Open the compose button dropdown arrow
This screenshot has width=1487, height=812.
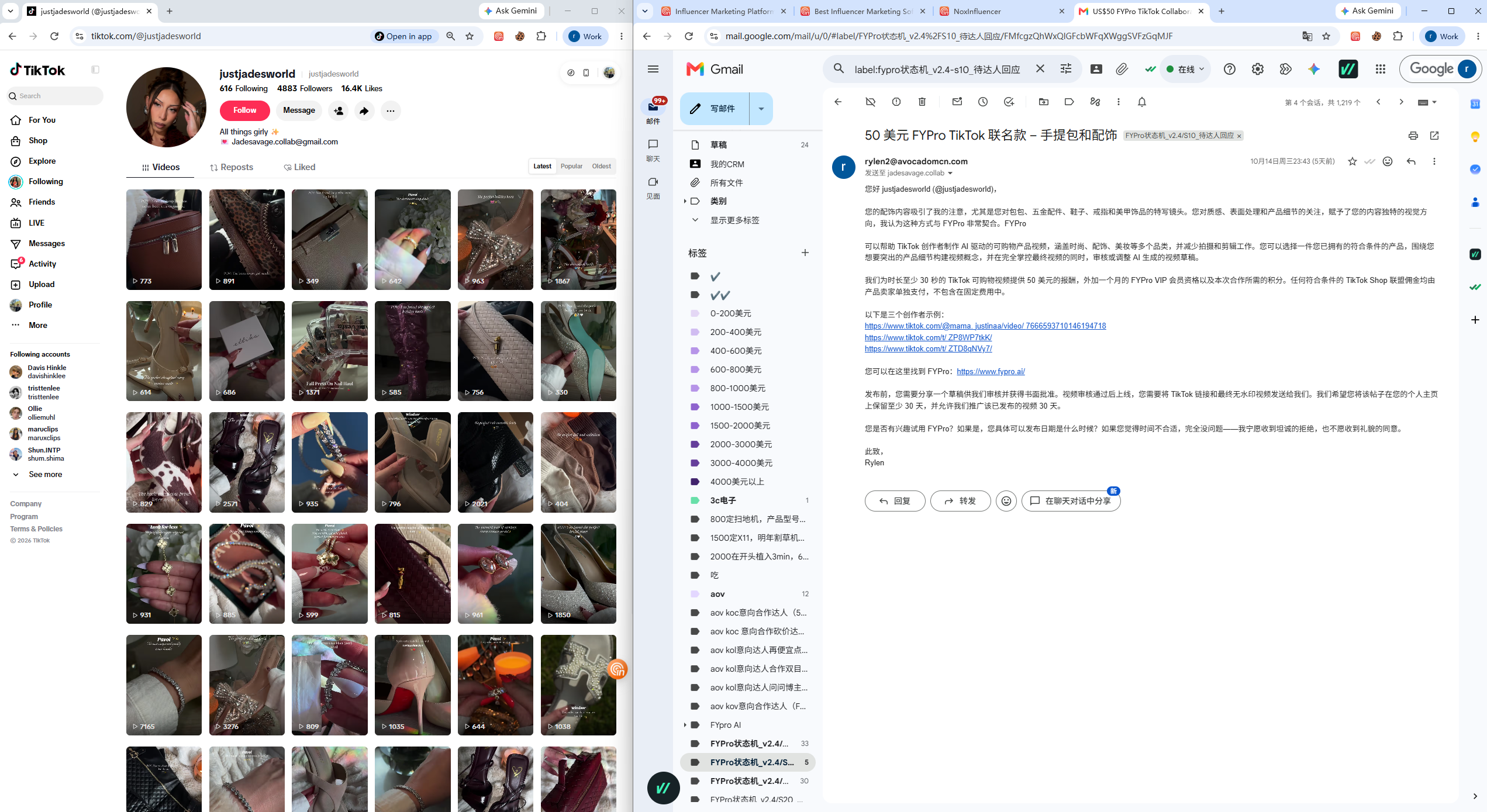coord(761,109)
